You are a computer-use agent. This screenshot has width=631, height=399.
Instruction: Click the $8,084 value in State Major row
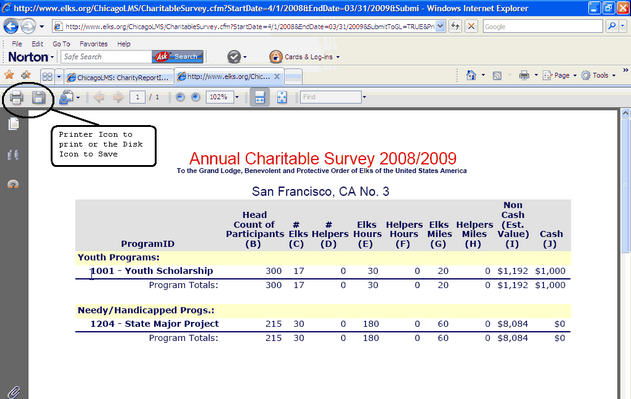coord(512,324)
